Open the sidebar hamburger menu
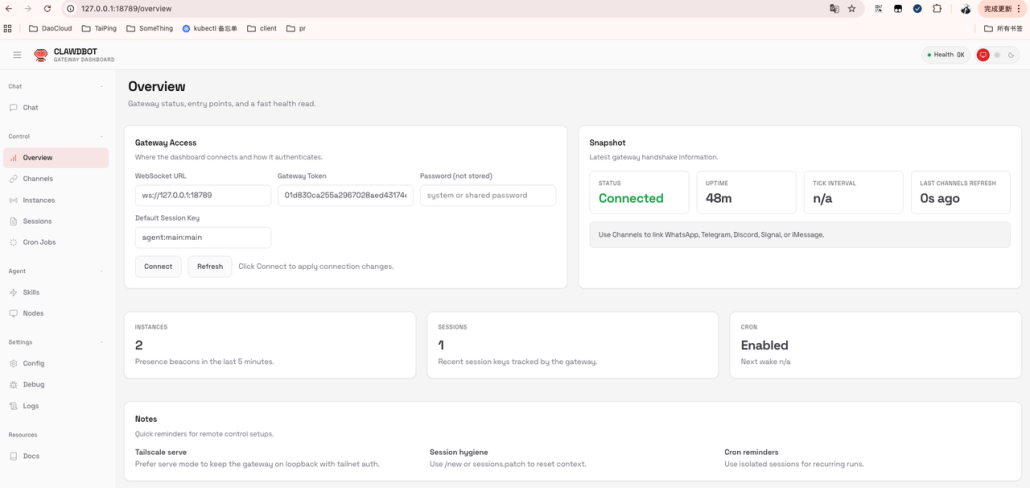1030x488 pixels. [x=17, y=55]
